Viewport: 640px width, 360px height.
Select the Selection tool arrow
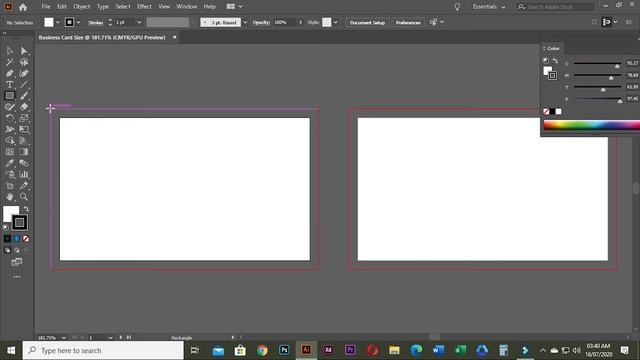[10, 51]
